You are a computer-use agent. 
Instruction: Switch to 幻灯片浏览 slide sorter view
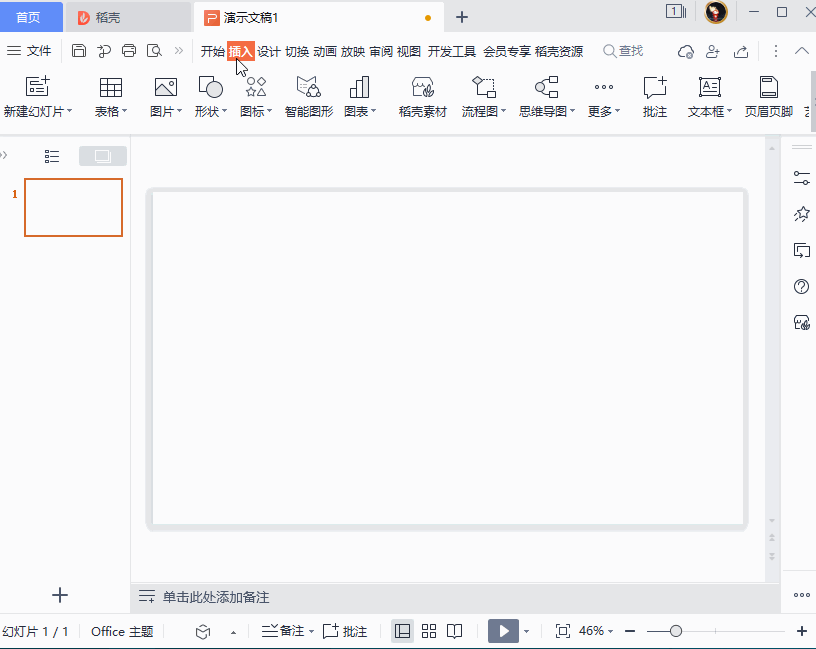pos(429,631)
